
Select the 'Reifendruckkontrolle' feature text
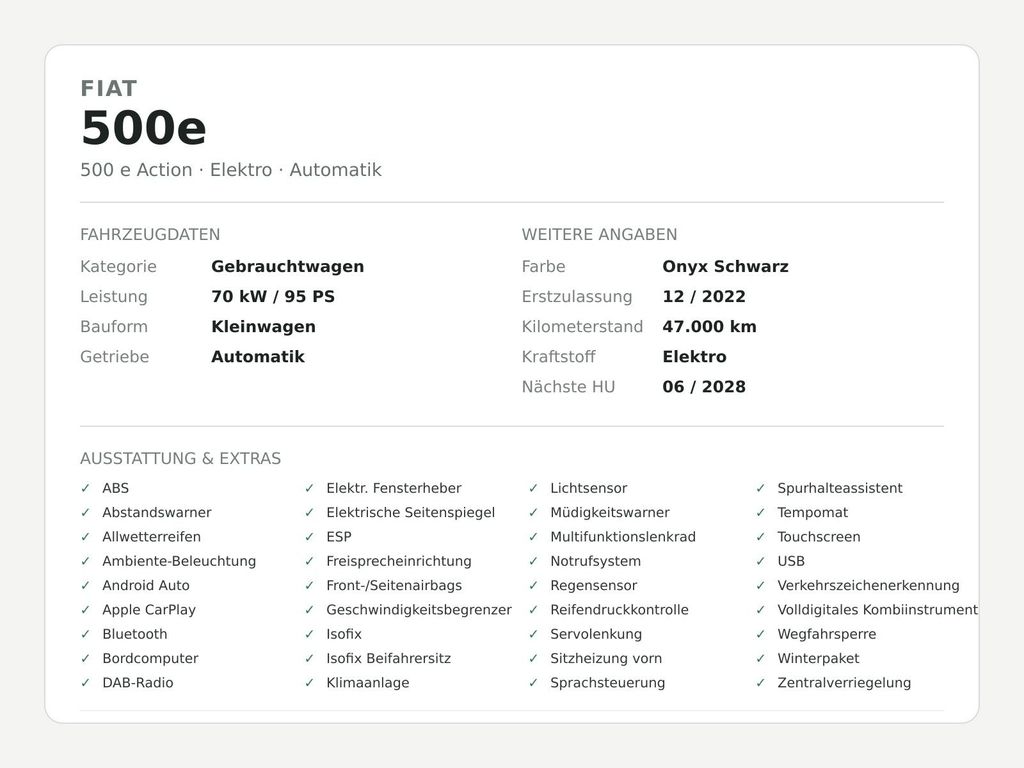619,609
